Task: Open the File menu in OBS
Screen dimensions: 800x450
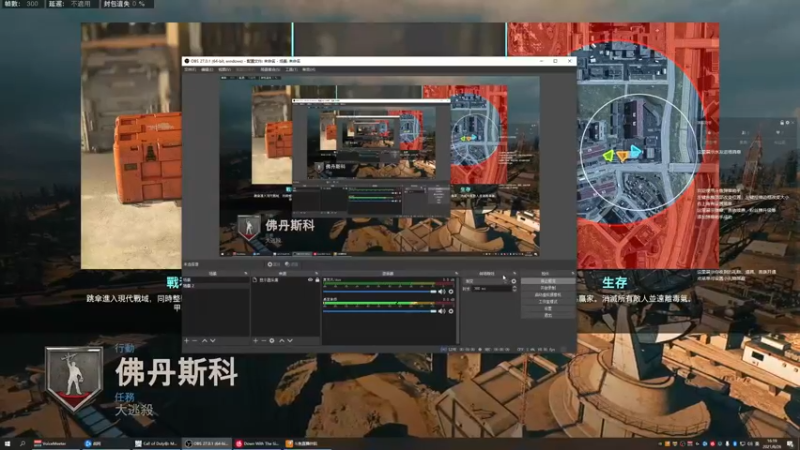Action: point(190,69)
